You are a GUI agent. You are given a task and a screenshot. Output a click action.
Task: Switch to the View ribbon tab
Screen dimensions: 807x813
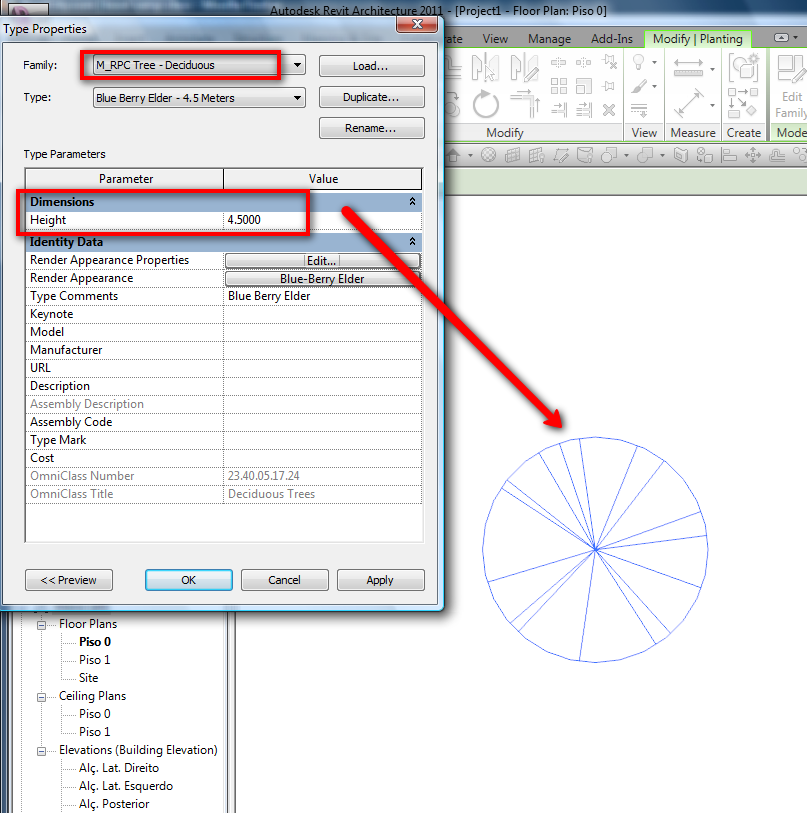coord(495,39)
